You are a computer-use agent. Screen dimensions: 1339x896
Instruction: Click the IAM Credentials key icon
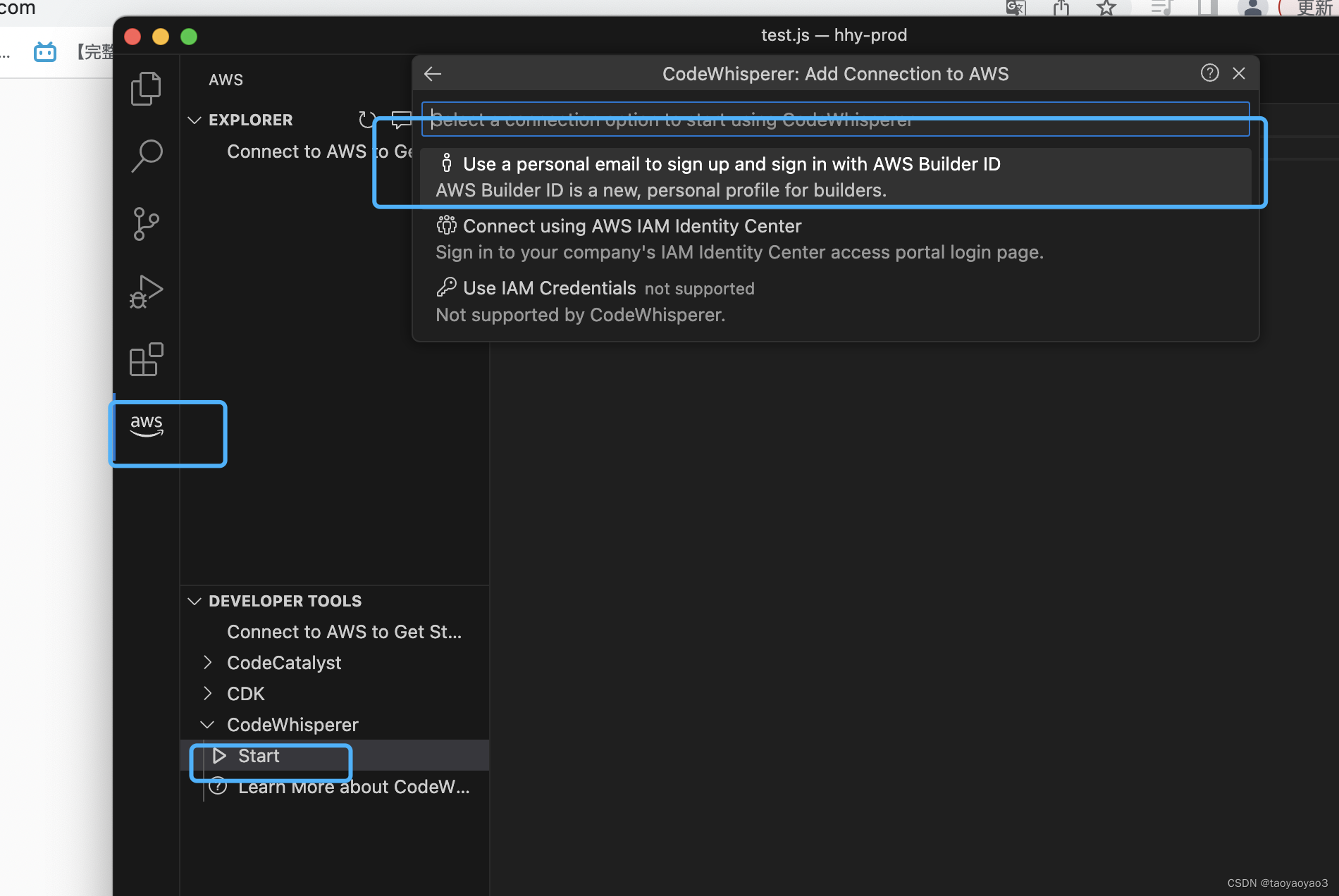click(446, 287)
